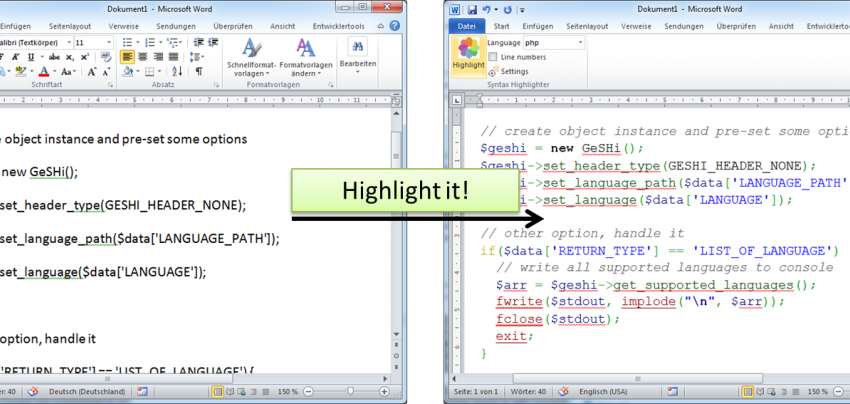
Task: Click the Undo arrow in quick access toolbar
Action: pos(485,8)
